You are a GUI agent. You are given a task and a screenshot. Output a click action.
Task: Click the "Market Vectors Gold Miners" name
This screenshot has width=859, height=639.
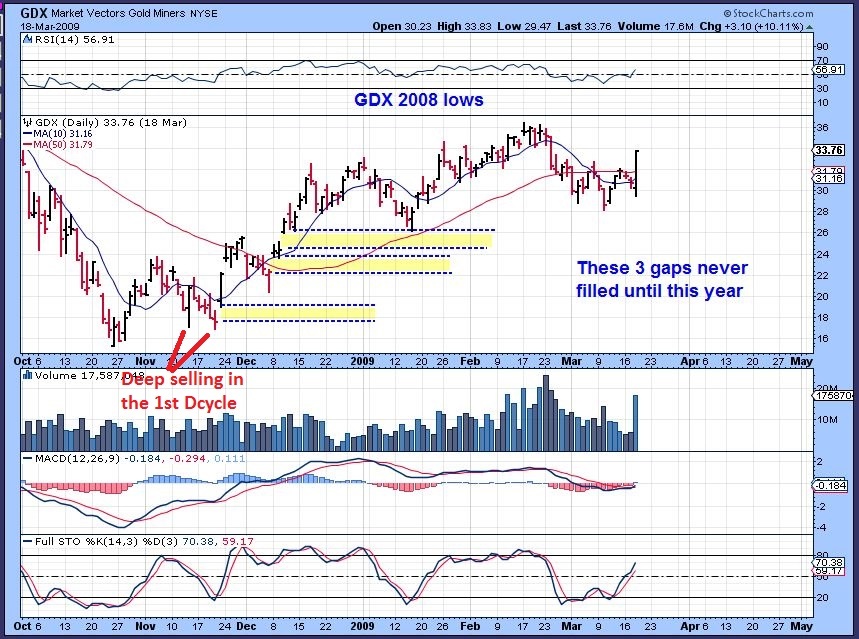point(118,13)
